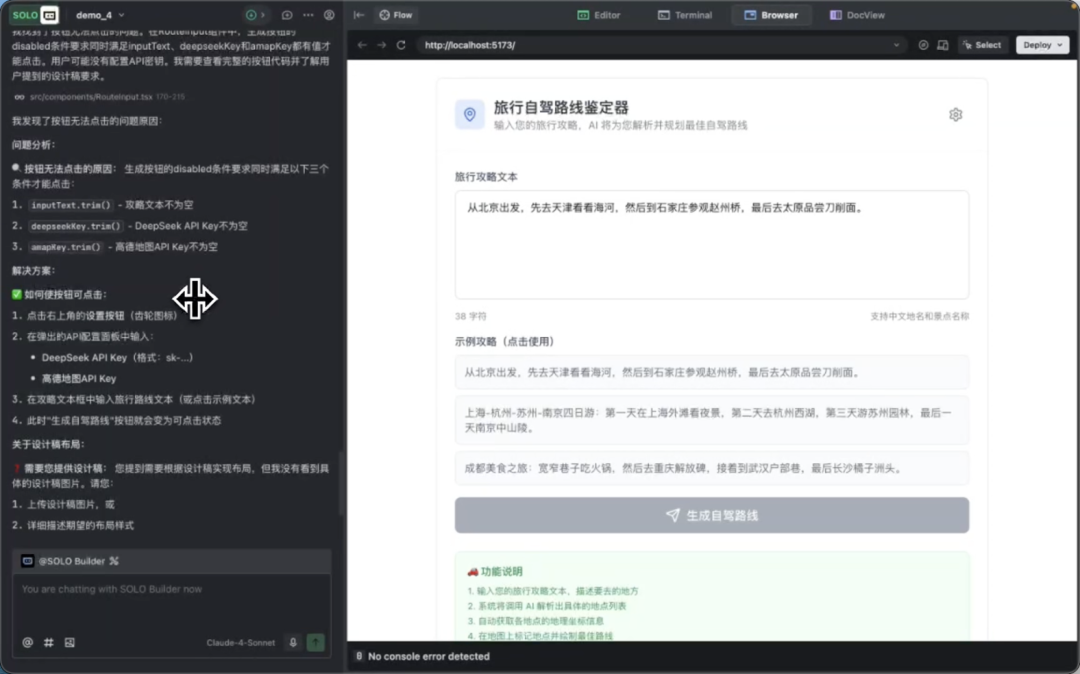Select the Browser tab
Viewport: 1080px width, 674px height.
(771, 15)
